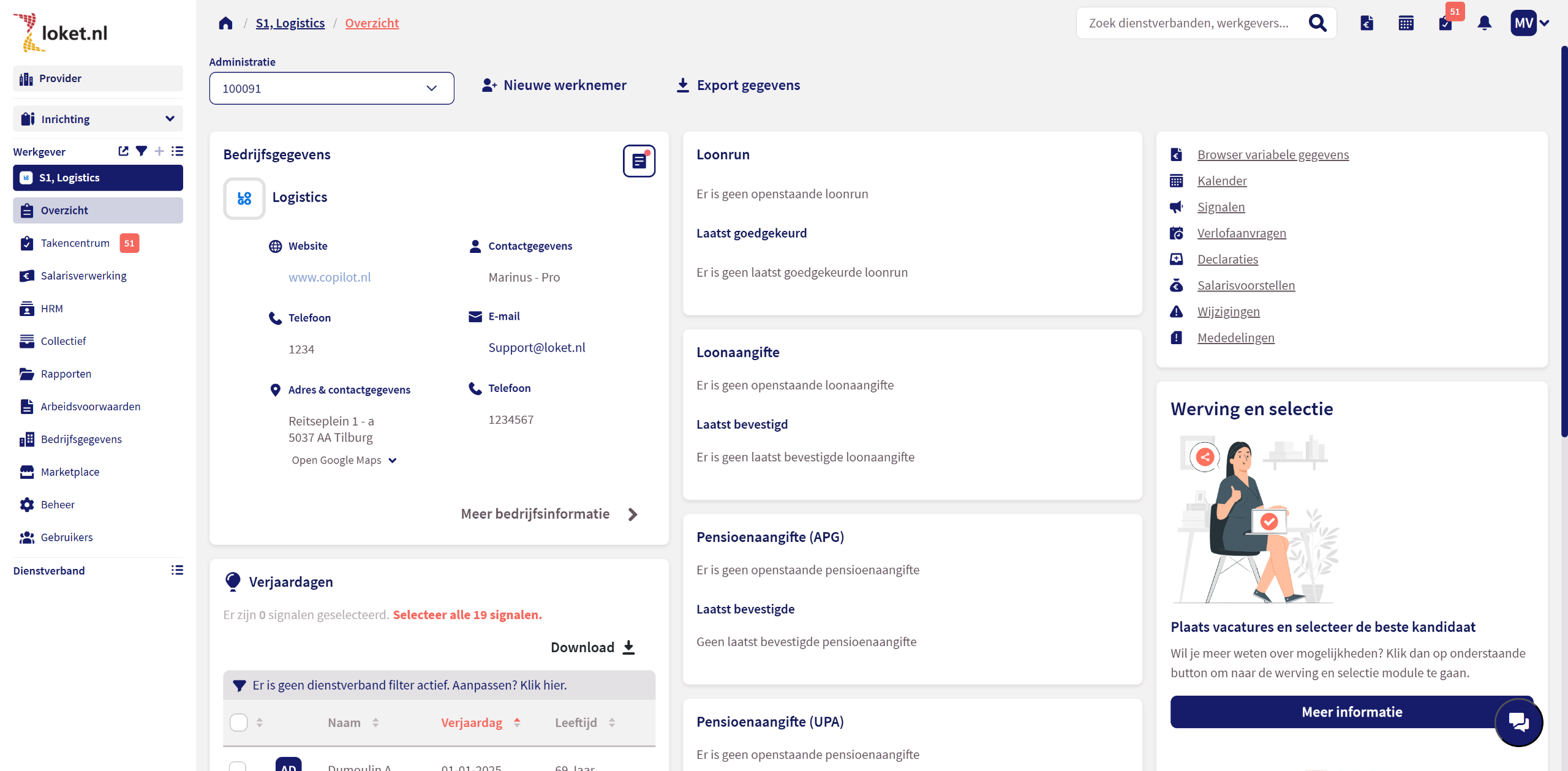This screenshot has width=1568, height=771.
Task: Go to Takencentrum in sidebar
Action: (75, 243)
